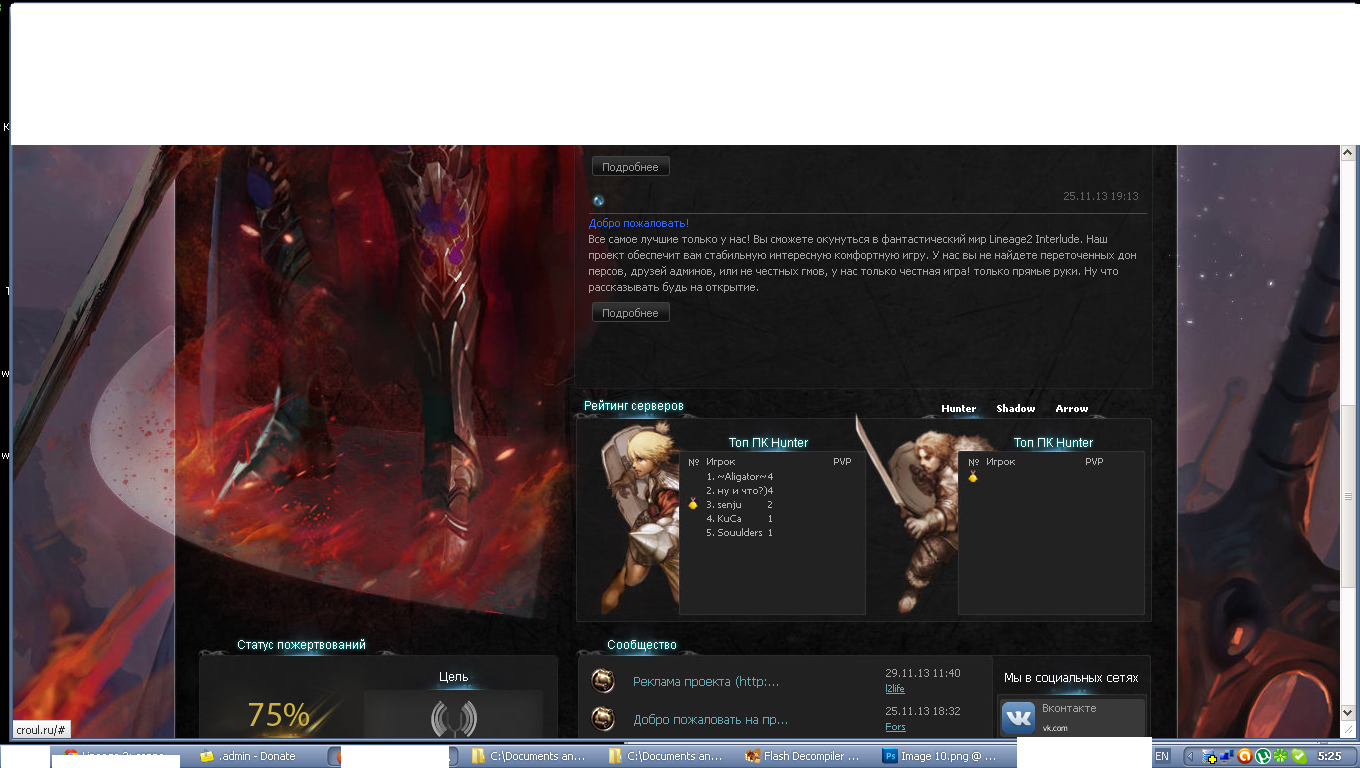Click the avatar icon beside Добро пожаловать topic

click(603, 718)
